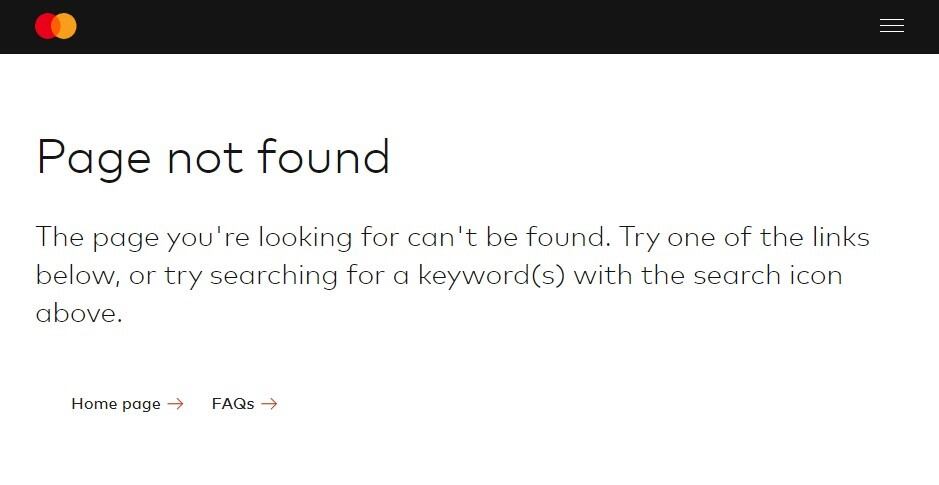Click the Mastercard logo in the header
Image resolution: width=939 pixels, height=485 pixels.
pos(56,26)
